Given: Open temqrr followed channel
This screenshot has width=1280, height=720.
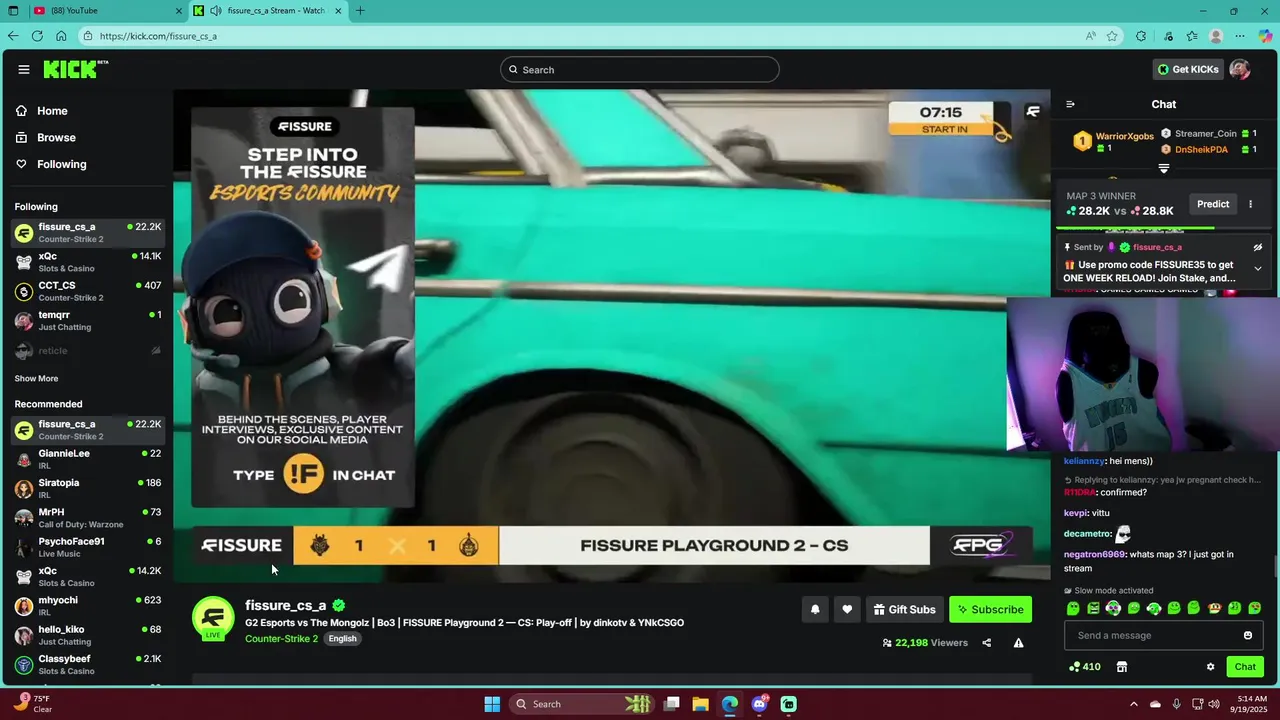Looking at the screenshot, I should point(88,320).
